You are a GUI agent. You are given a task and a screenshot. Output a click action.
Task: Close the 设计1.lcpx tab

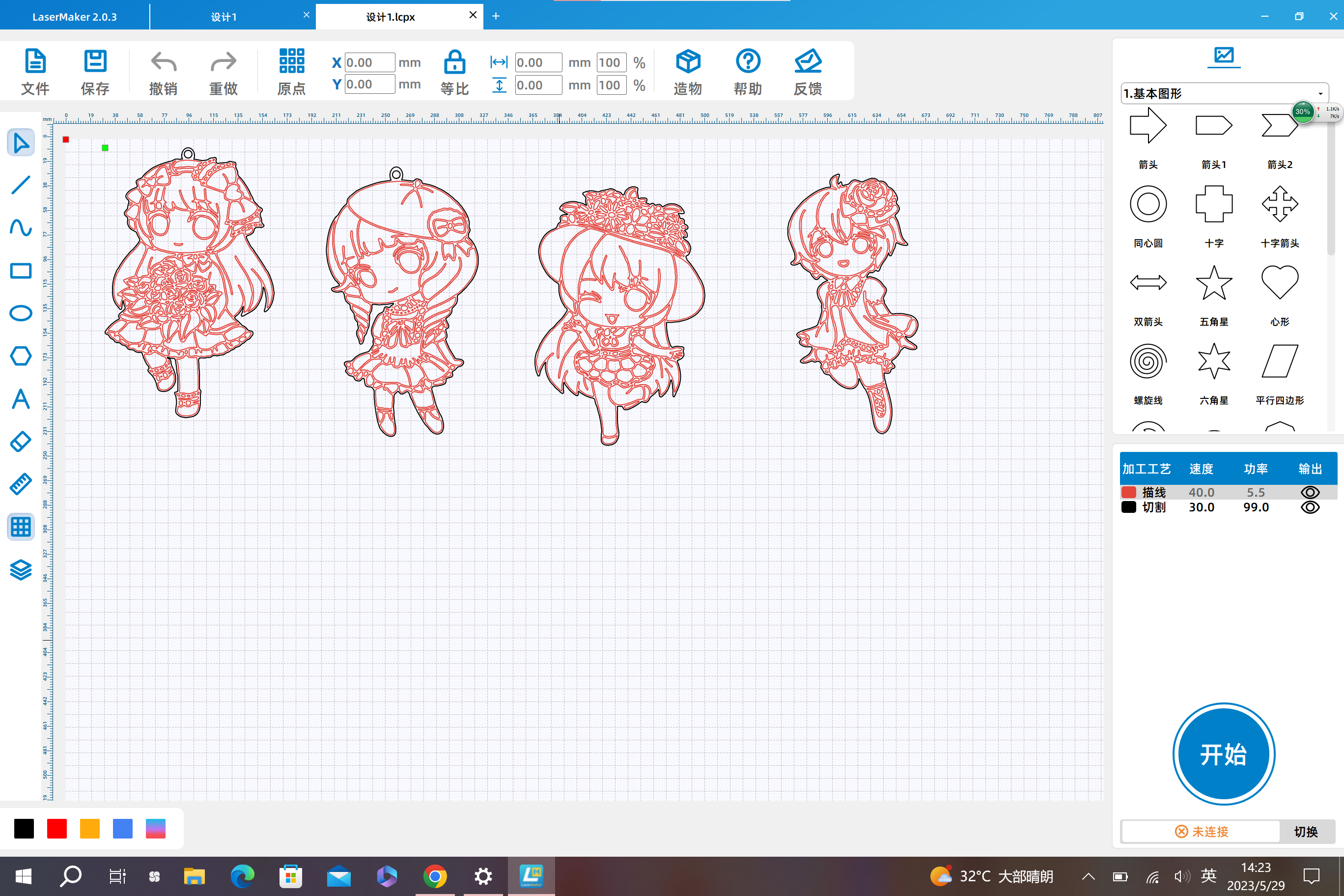(473, 15)
